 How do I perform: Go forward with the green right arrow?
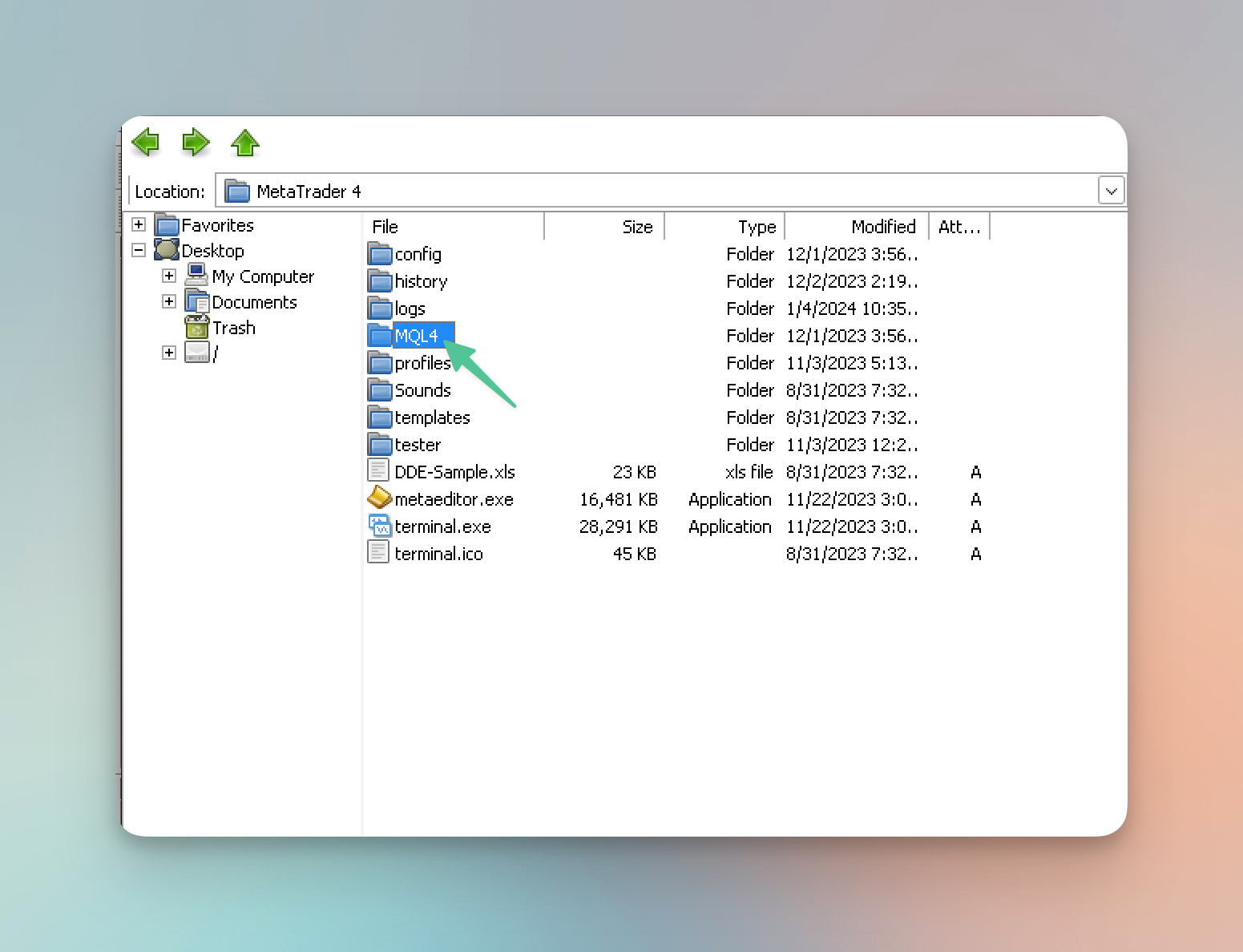196,143
